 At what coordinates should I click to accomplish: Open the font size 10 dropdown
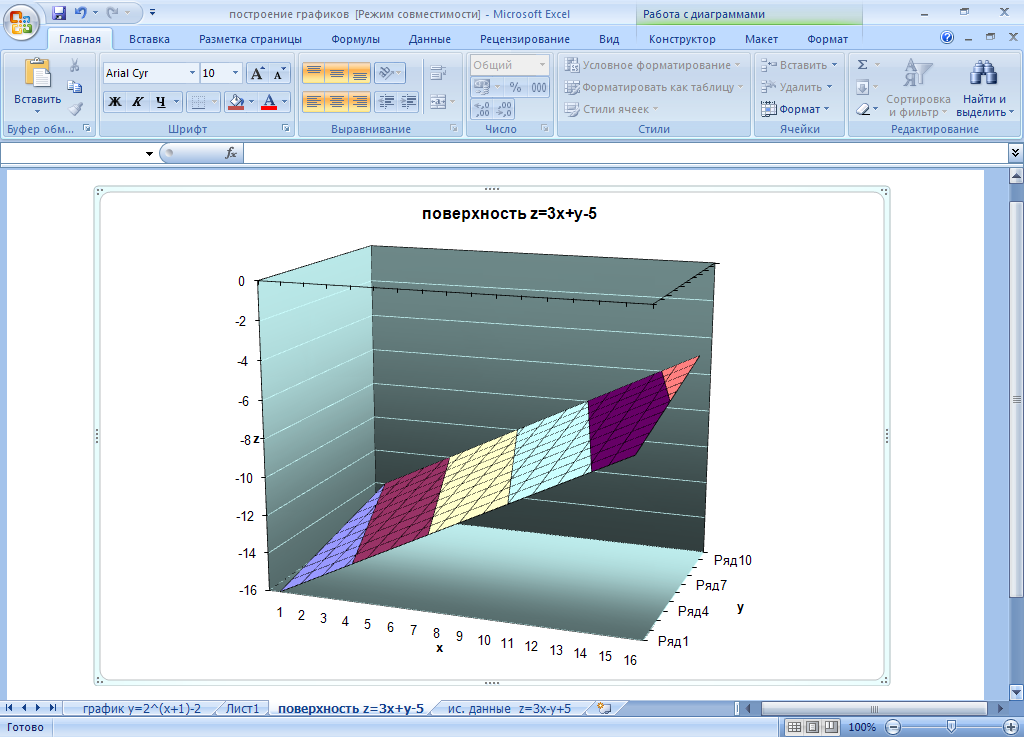click(236, 73)
